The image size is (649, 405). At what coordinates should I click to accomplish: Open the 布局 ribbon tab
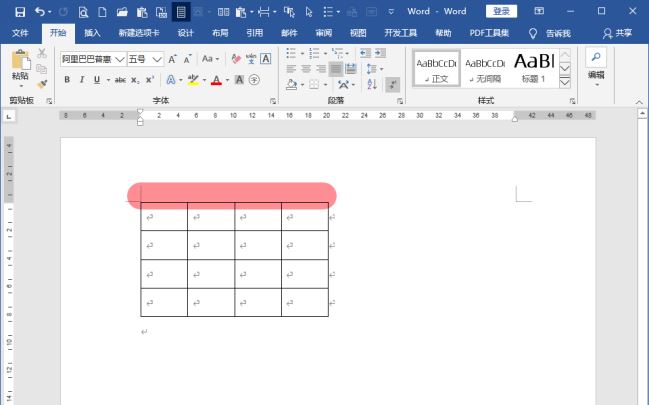pyautogui.click(x=220, y=33)
